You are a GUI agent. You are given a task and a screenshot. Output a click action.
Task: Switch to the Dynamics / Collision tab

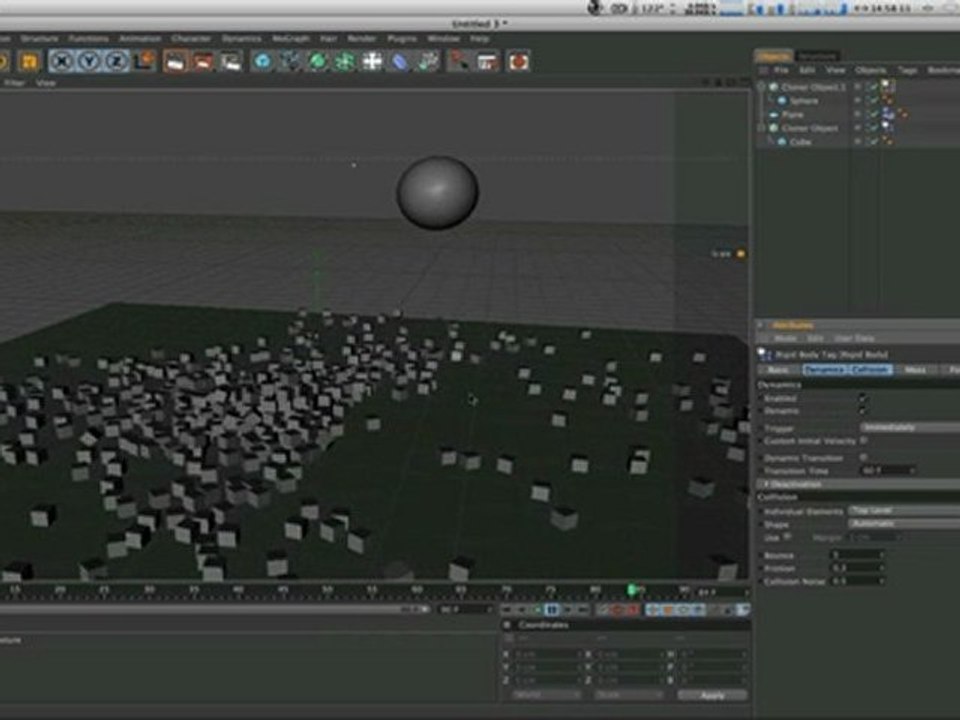847,370
